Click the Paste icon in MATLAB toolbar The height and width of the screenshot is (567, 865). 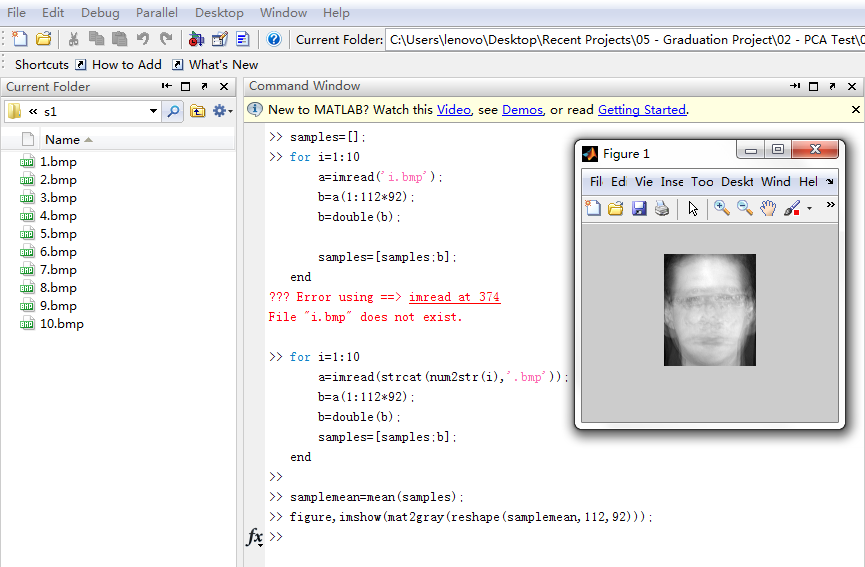pyautogui.click(x=120, y=39)
